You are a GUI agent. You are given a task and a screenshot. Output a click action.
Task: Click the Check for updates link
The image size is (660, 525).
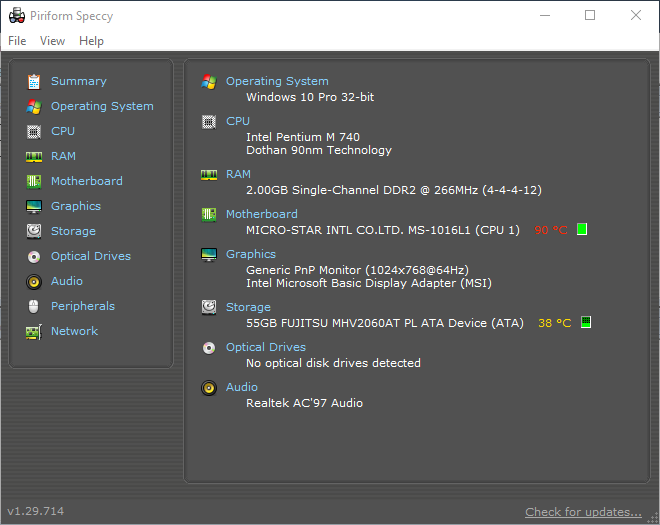(x=583, y=512)
